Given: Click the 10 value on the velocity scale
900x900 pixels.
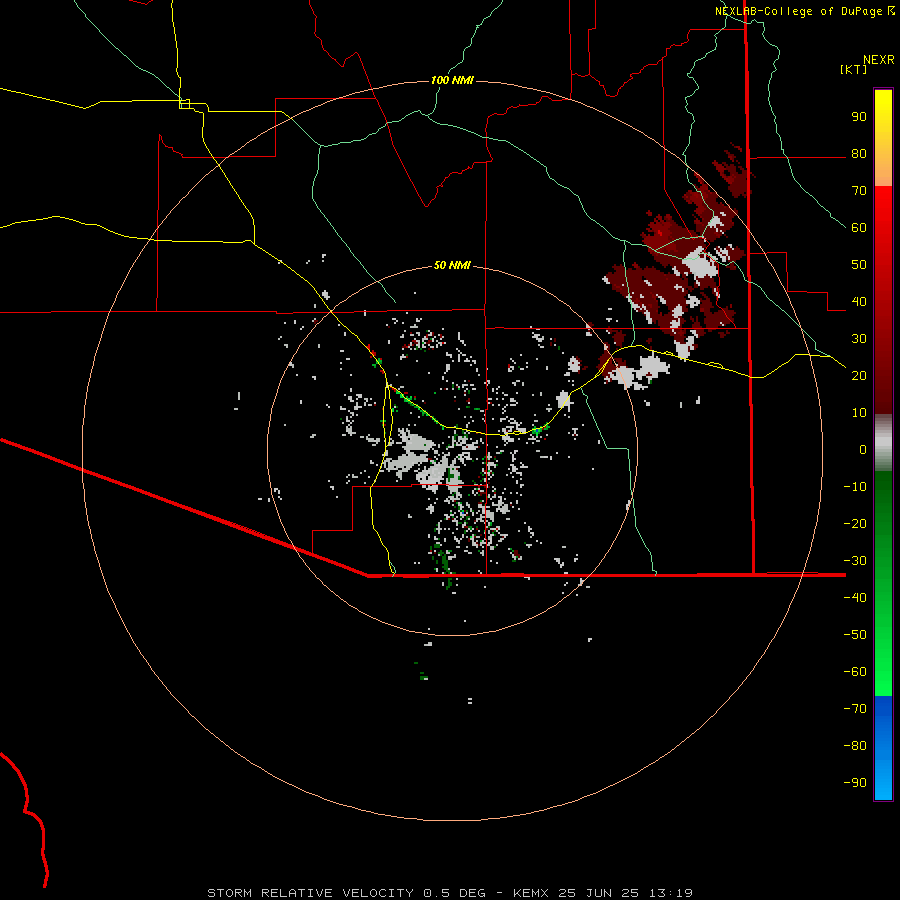Looking at the screenshot, I should (x=859, y=413).
